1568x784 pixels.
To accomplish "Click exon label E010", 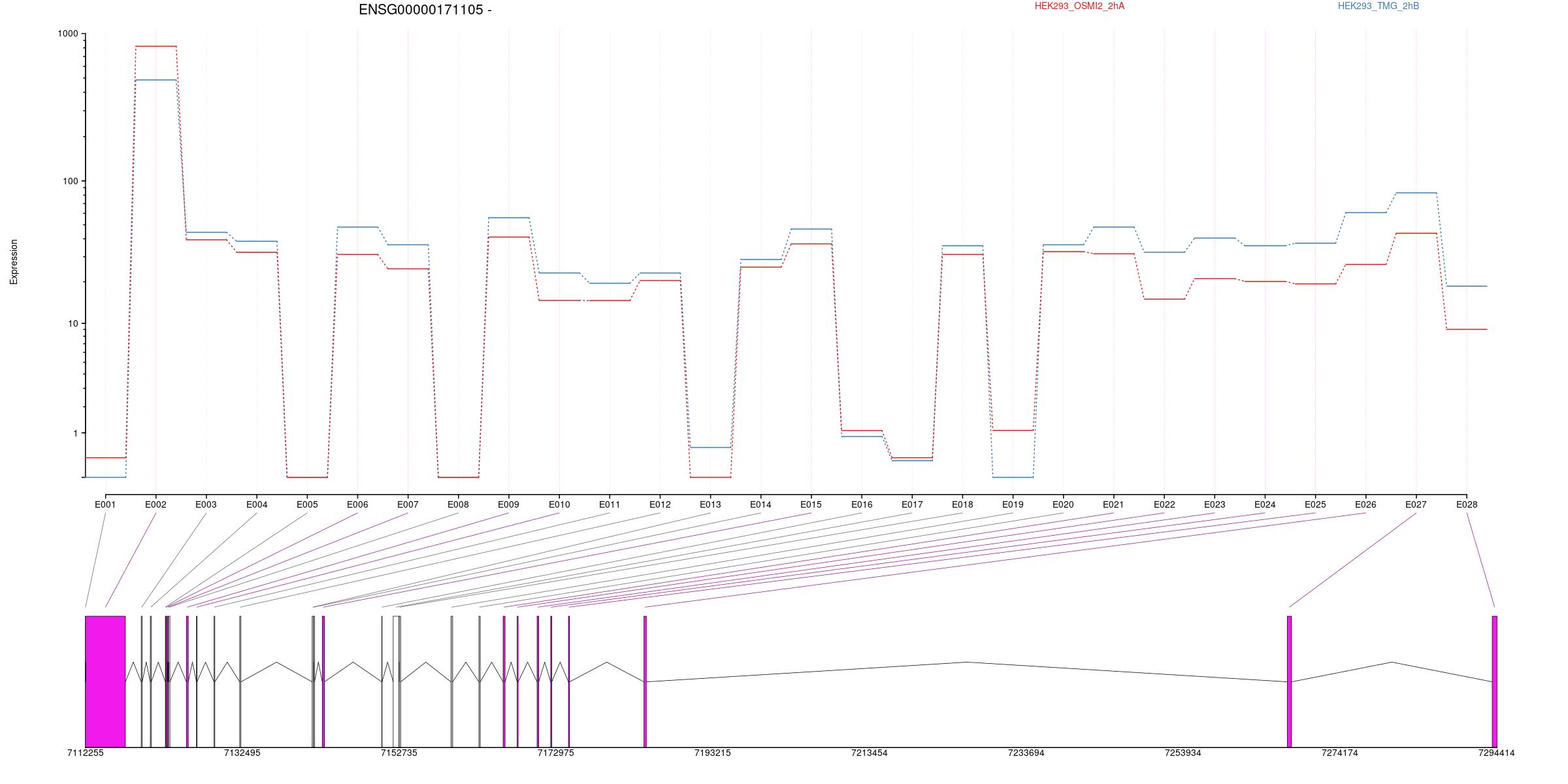I will coord(559,504).
